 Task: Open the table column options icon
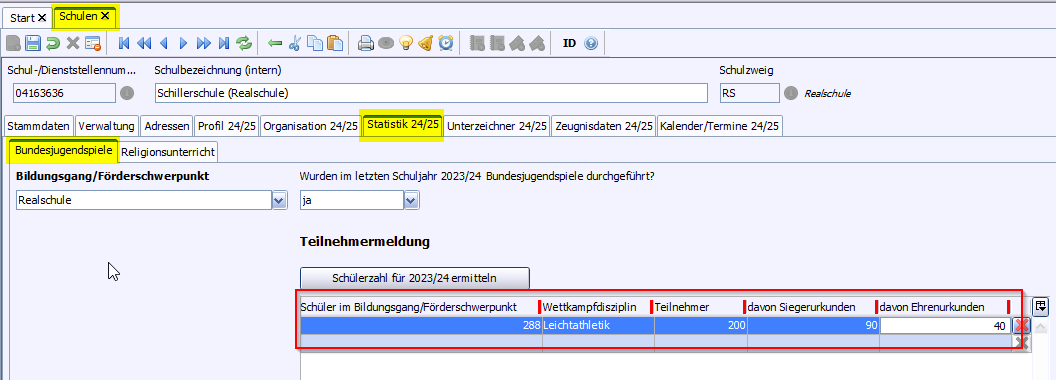coord(1041,307)
